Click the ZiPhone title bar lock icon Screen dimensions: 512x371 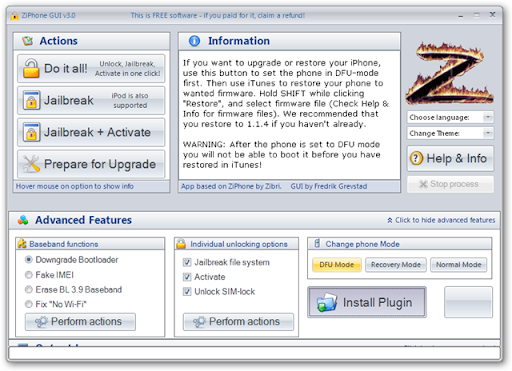pyautogui.click(x=14, y=16)
